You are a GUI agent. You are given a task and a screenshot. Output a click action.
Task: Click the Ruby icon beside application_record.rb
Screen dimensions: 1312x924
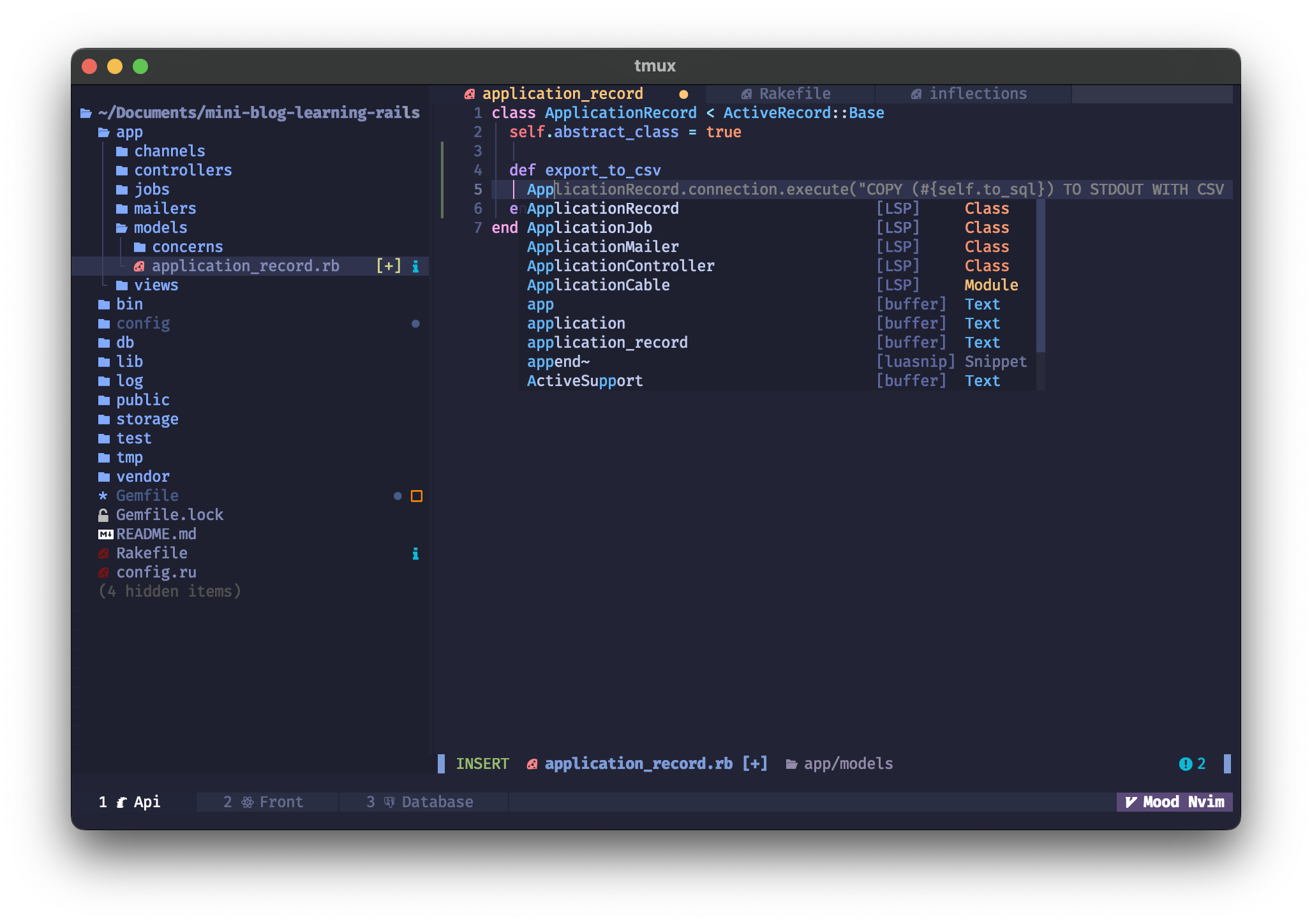coord(139,266)
